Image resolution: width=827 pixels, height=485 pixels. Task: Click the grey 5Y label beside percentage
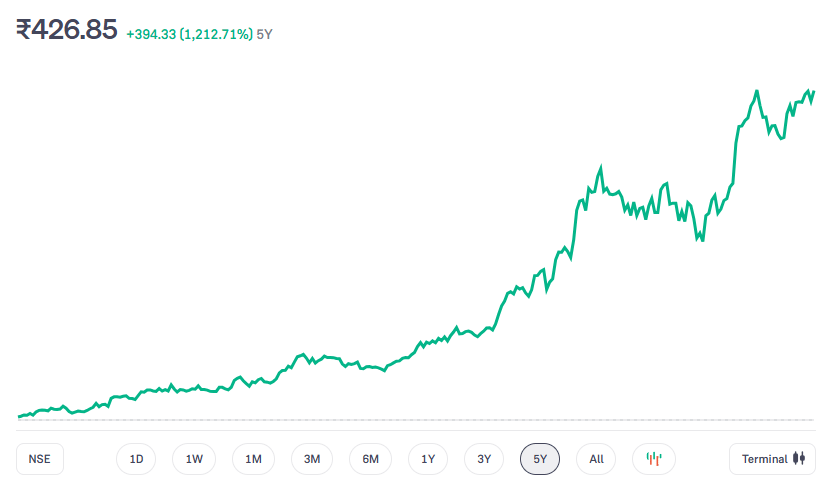(x=265, y=34)
